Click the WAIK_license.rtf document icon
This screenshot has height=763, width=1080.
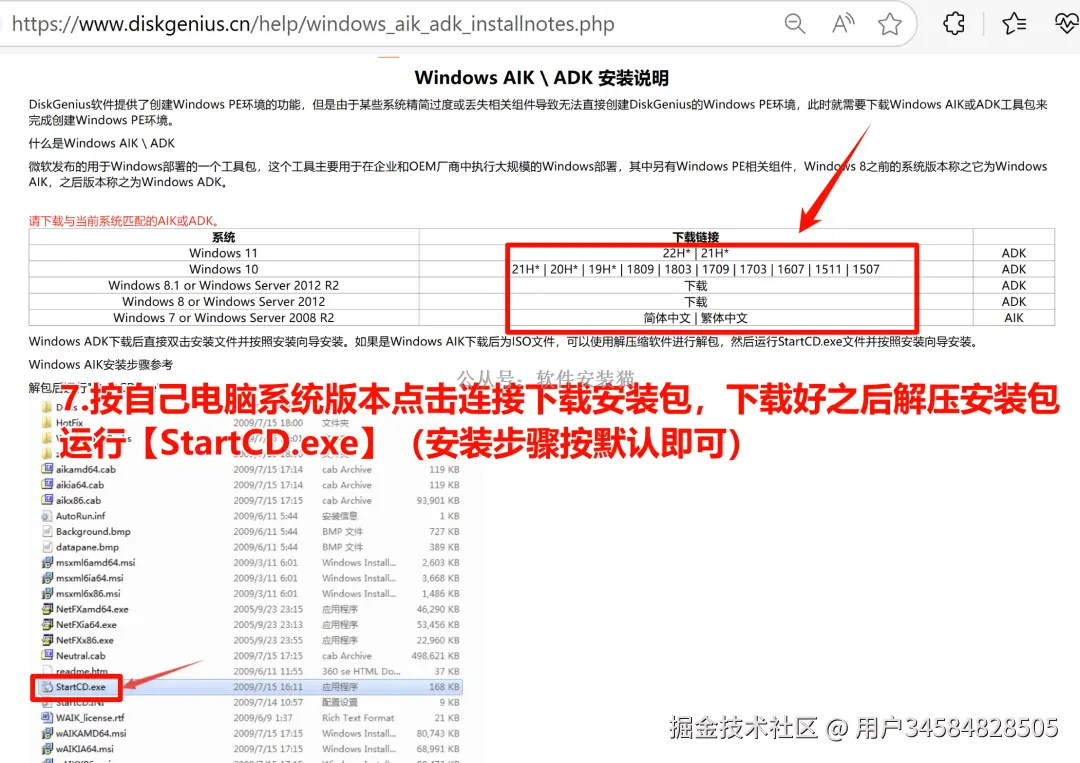tap(47, 718)
